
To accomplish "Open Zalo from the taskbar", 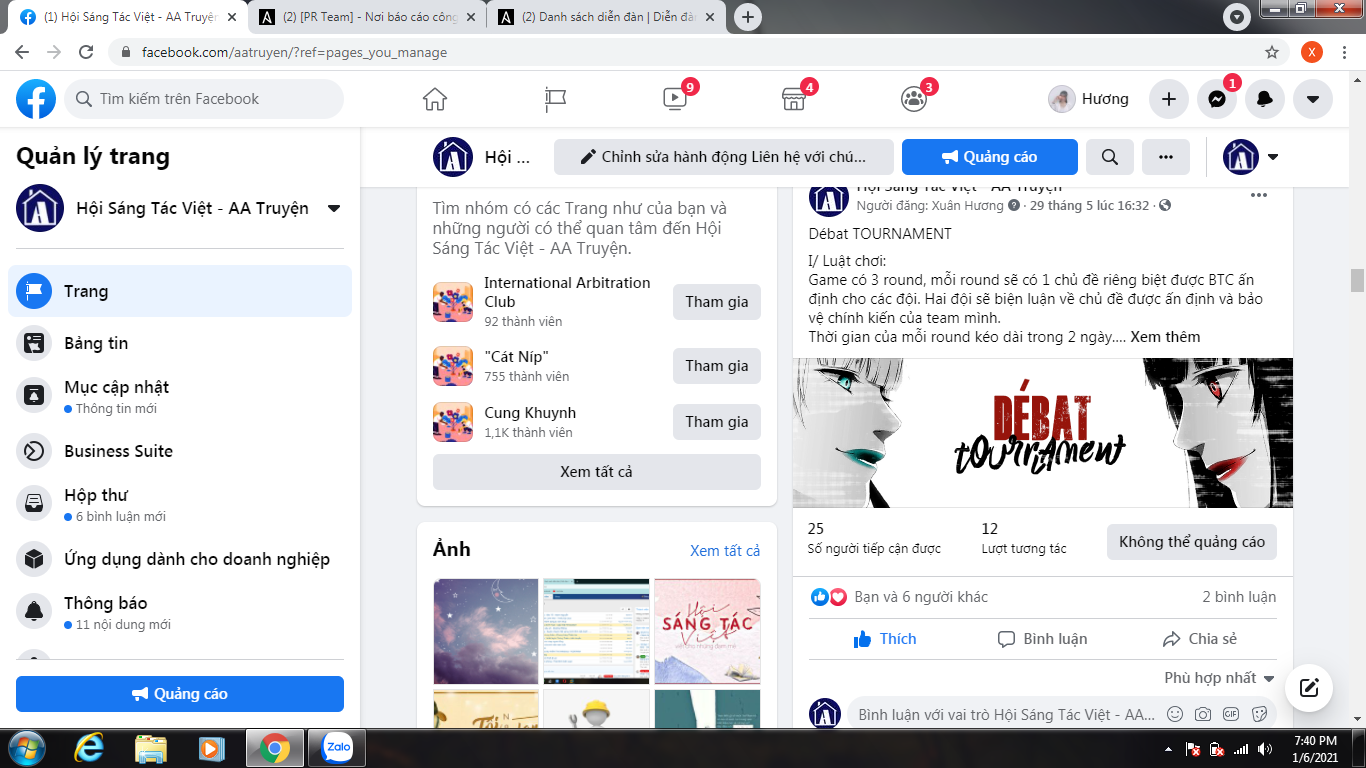I will pyautogui.click(x=337, y=748).
